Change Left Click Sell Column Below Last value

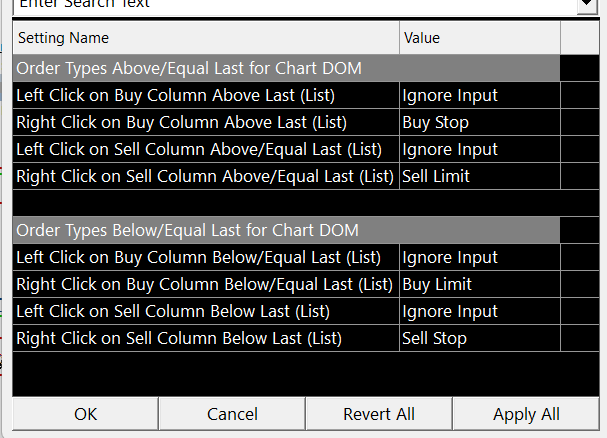click(479, 312)
